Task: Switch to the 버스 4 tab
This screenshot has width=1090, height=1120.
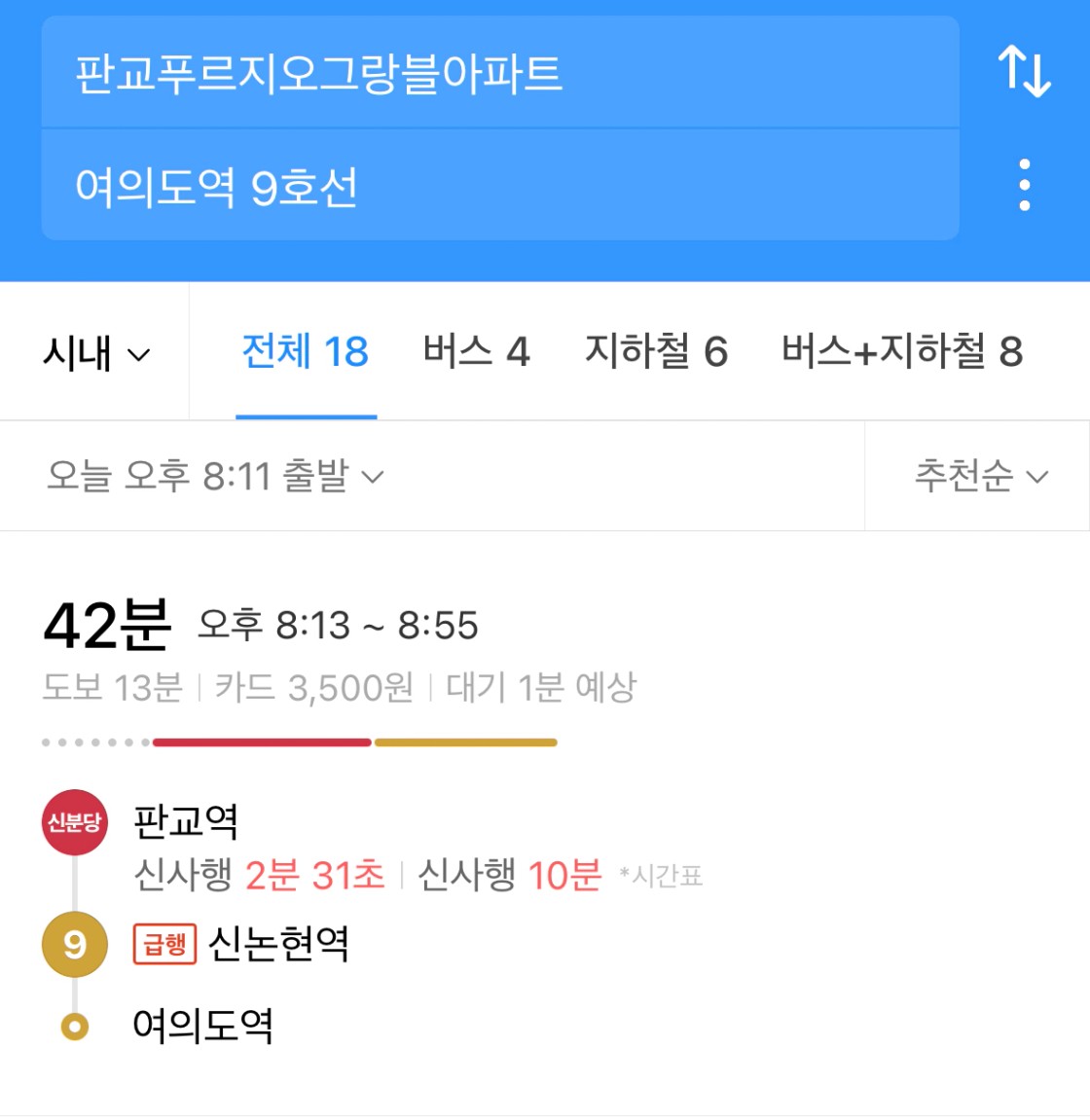Action: [x=476, y=351]
